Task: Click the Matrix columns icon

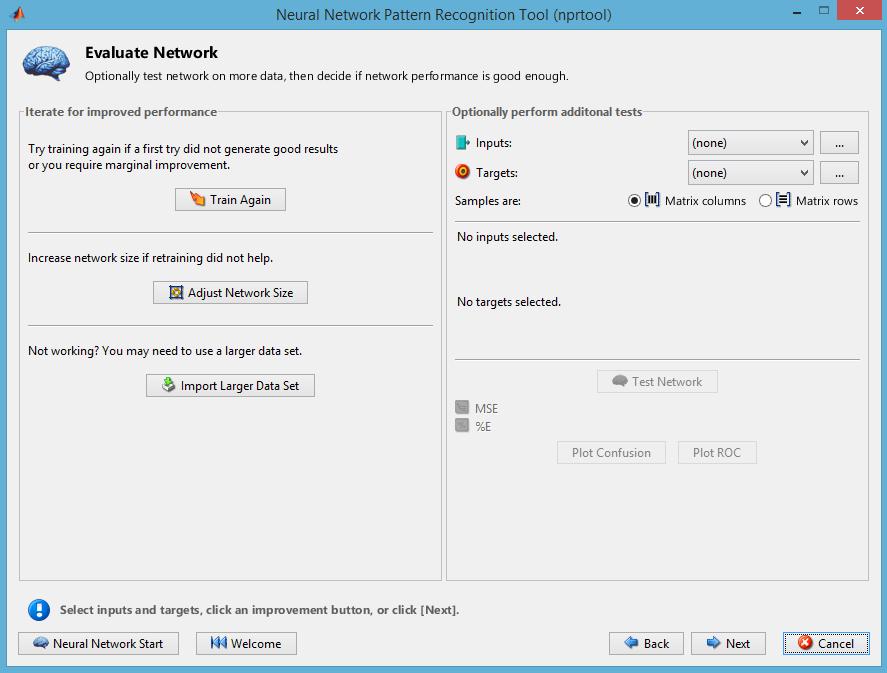Action: point(652,200)
